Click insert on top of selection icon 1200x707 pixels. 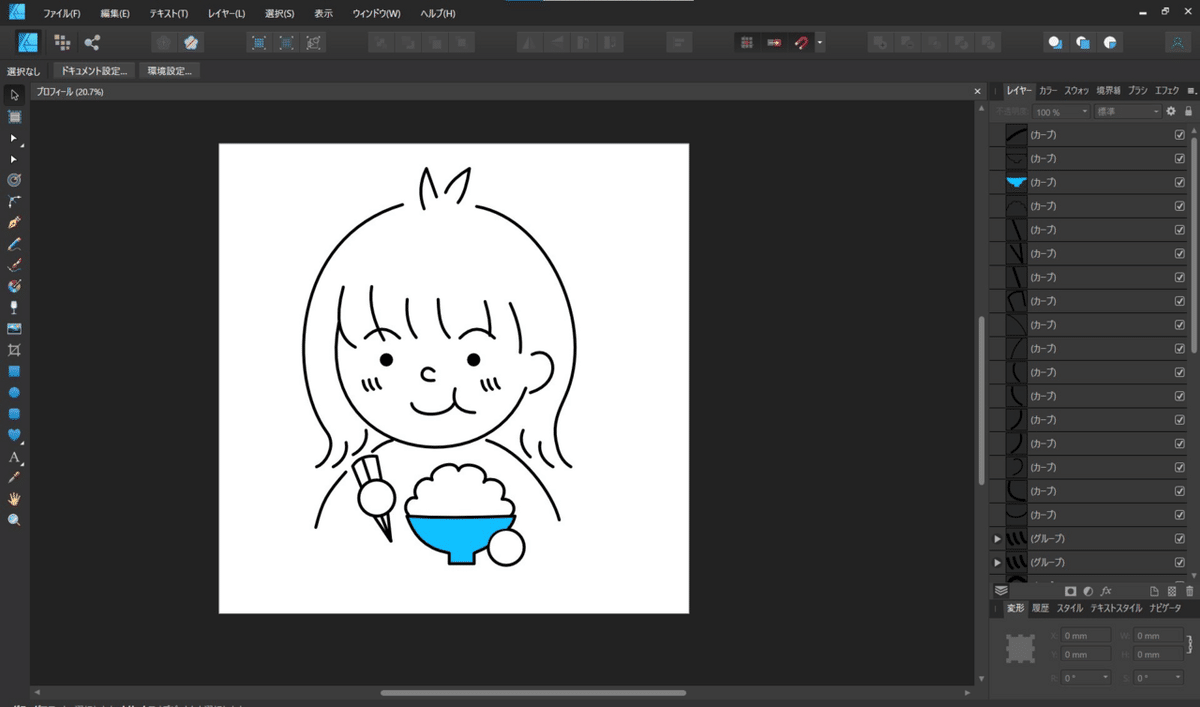click(x=1083, y=43)
